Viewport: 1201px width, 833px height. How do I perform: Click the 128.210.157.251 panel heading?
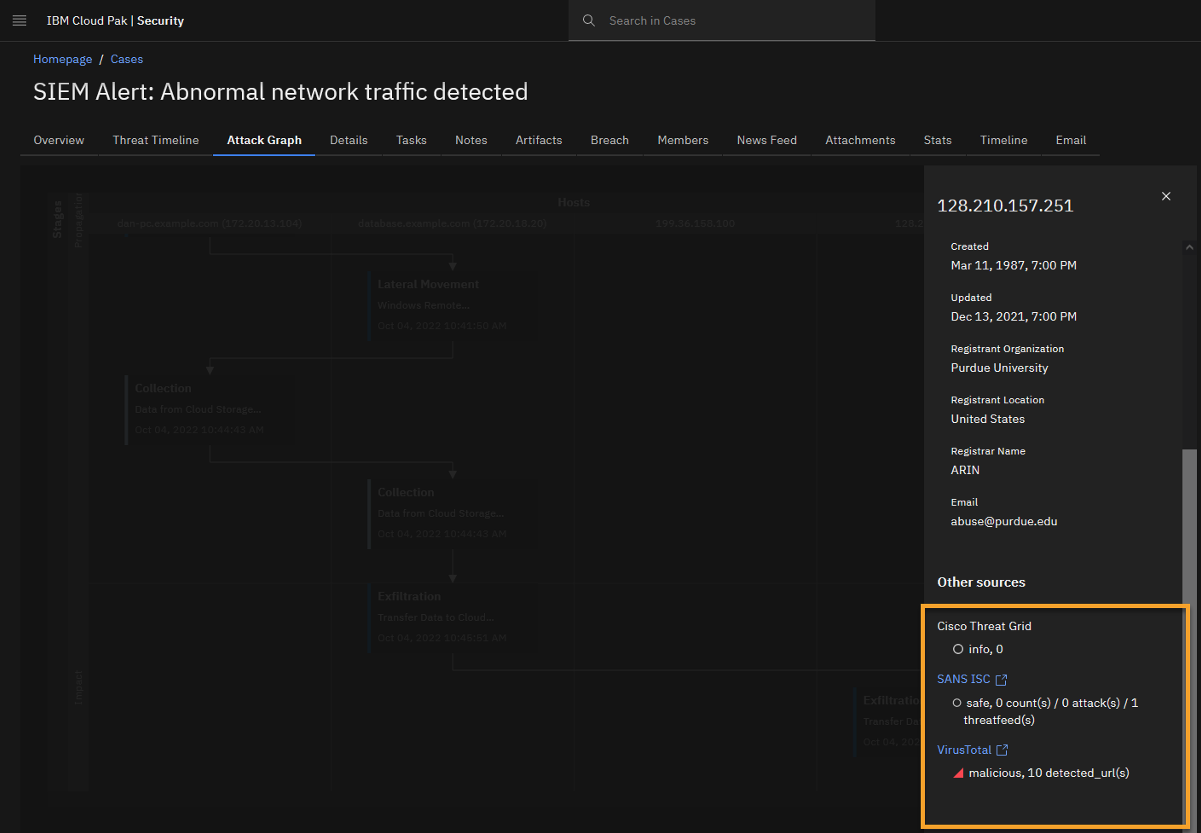tap(1005, 206)
